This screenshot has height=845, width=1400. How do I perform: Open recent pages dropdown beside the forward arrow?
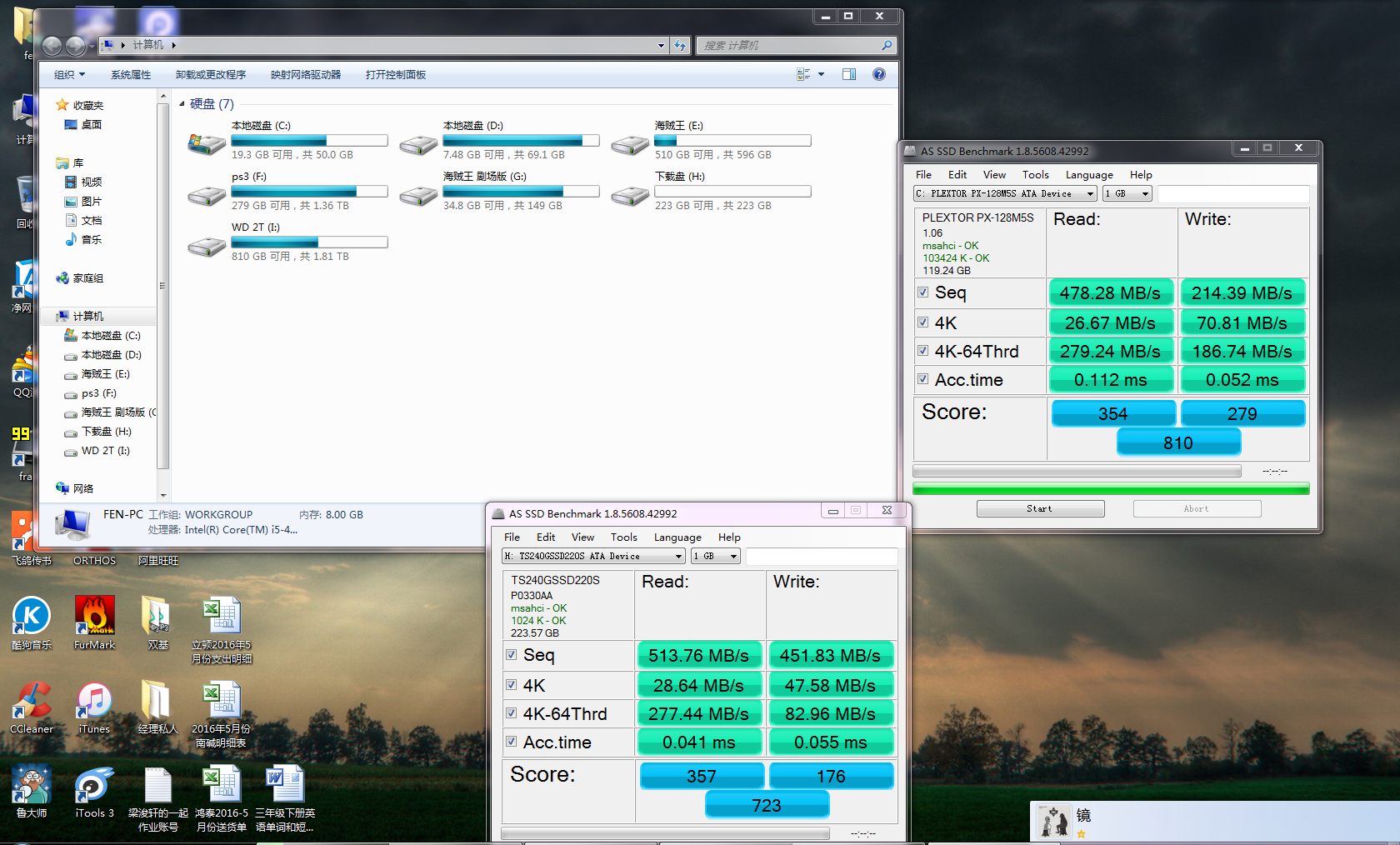(x=90, y=45)
